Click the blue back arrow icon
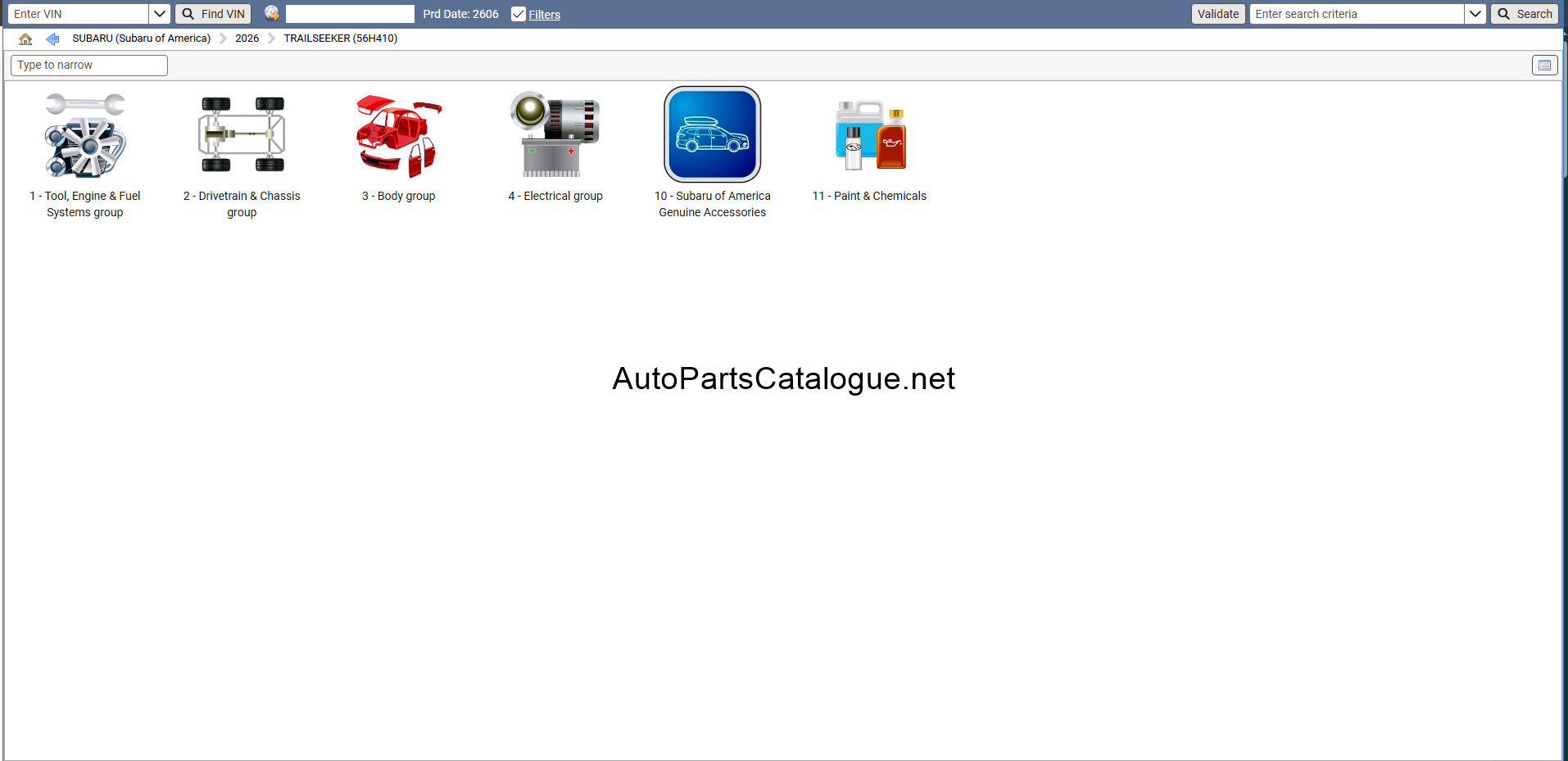 [52, 39]
